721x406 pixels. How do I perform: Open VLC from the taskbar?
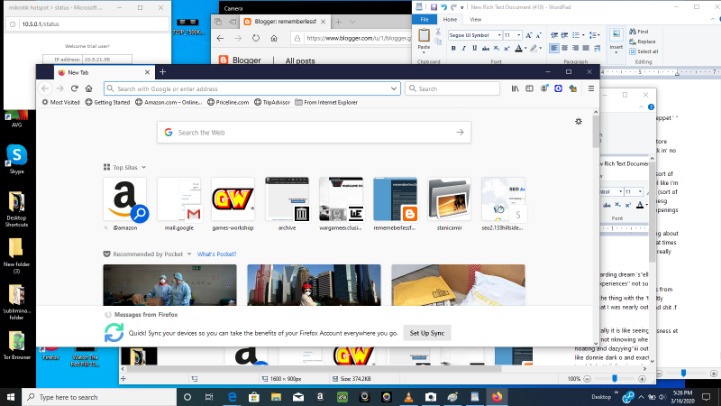pyautogui.click(x=408, y=397)
